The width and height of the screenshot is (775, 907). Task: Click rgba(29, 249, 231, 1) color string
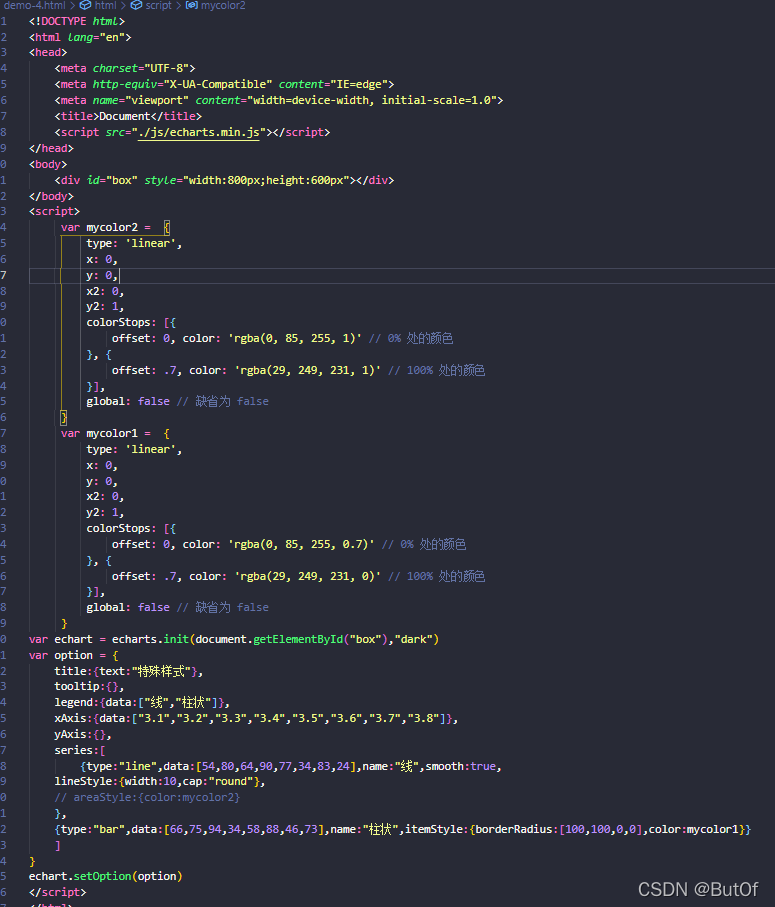coord(308,370)
